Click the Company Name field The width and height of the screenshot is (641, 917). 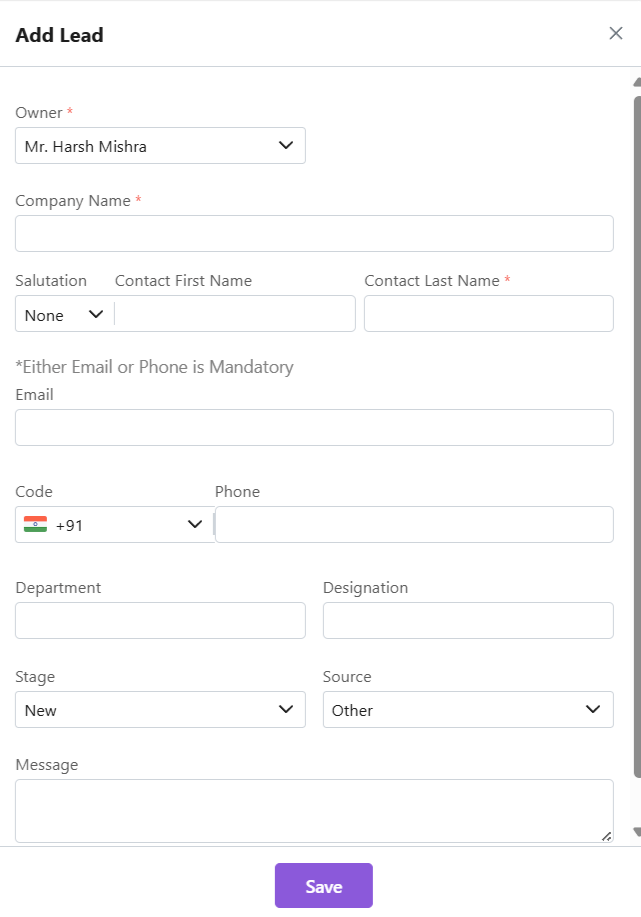coord(314,233)
